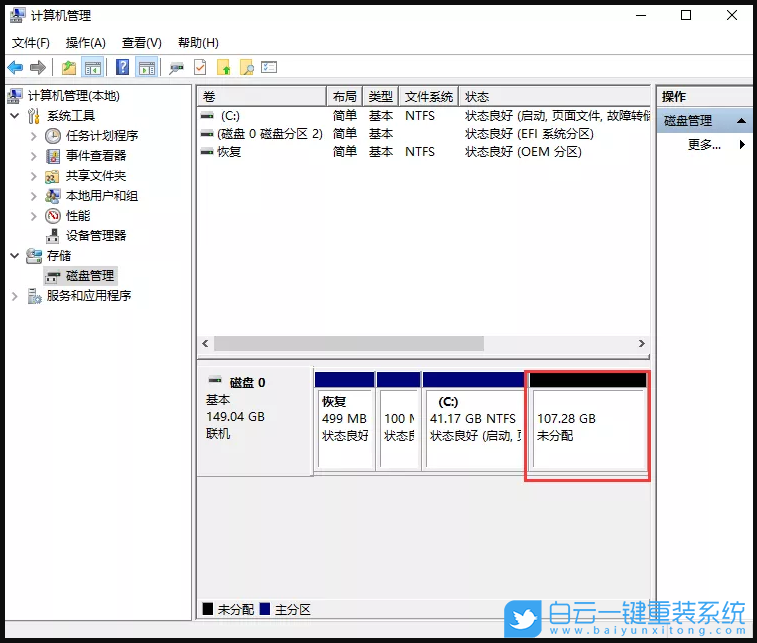Select the 100 MB EFI partition block
Viewport: 757px width, 643px height.
click(x=399, y=421)
